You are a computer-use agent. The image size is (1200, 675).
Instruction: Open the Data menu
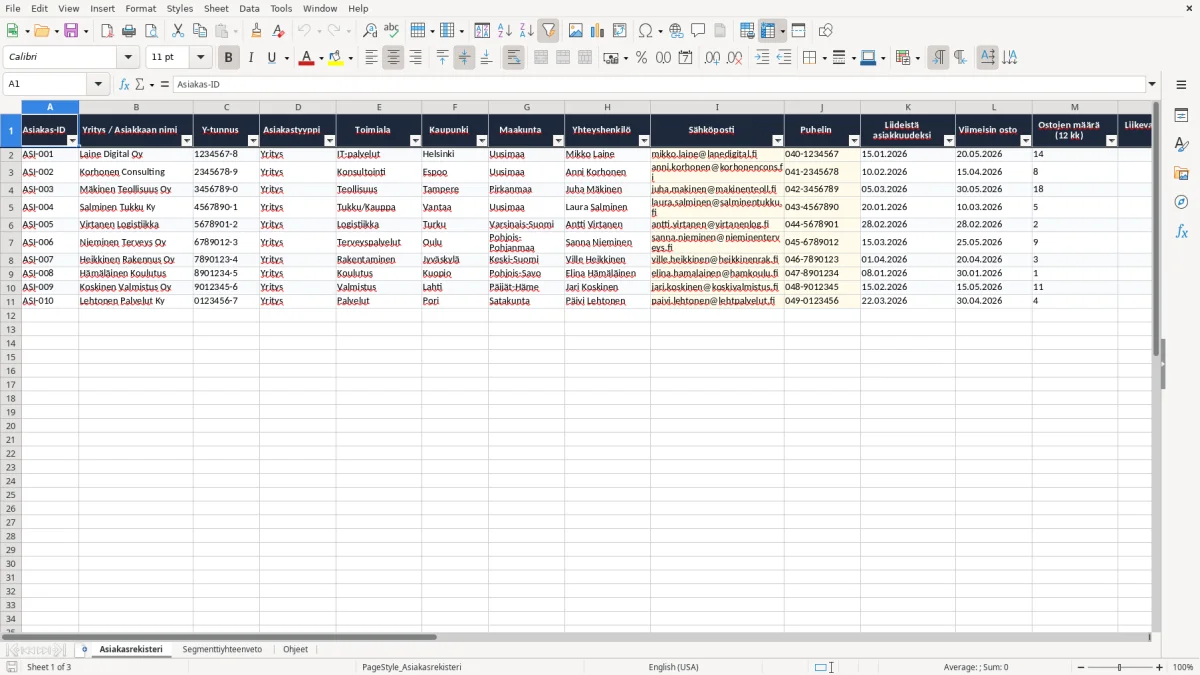click(x=249, y=8)
